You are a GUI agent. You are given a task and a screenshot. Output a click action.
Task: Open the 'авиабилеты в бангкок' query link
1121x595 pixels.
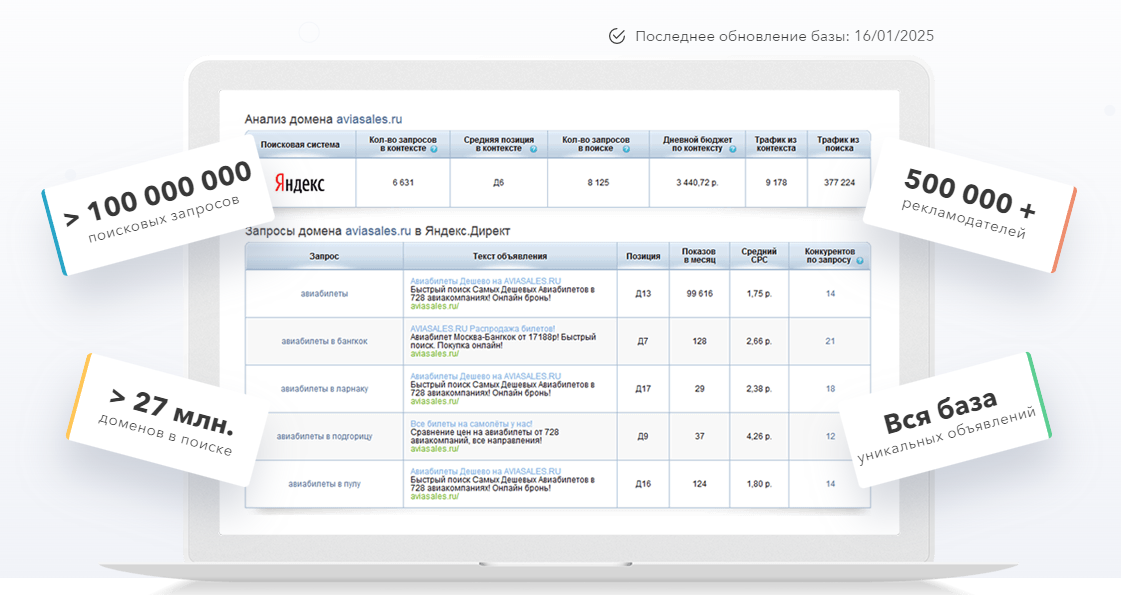(x=325, y=341)
